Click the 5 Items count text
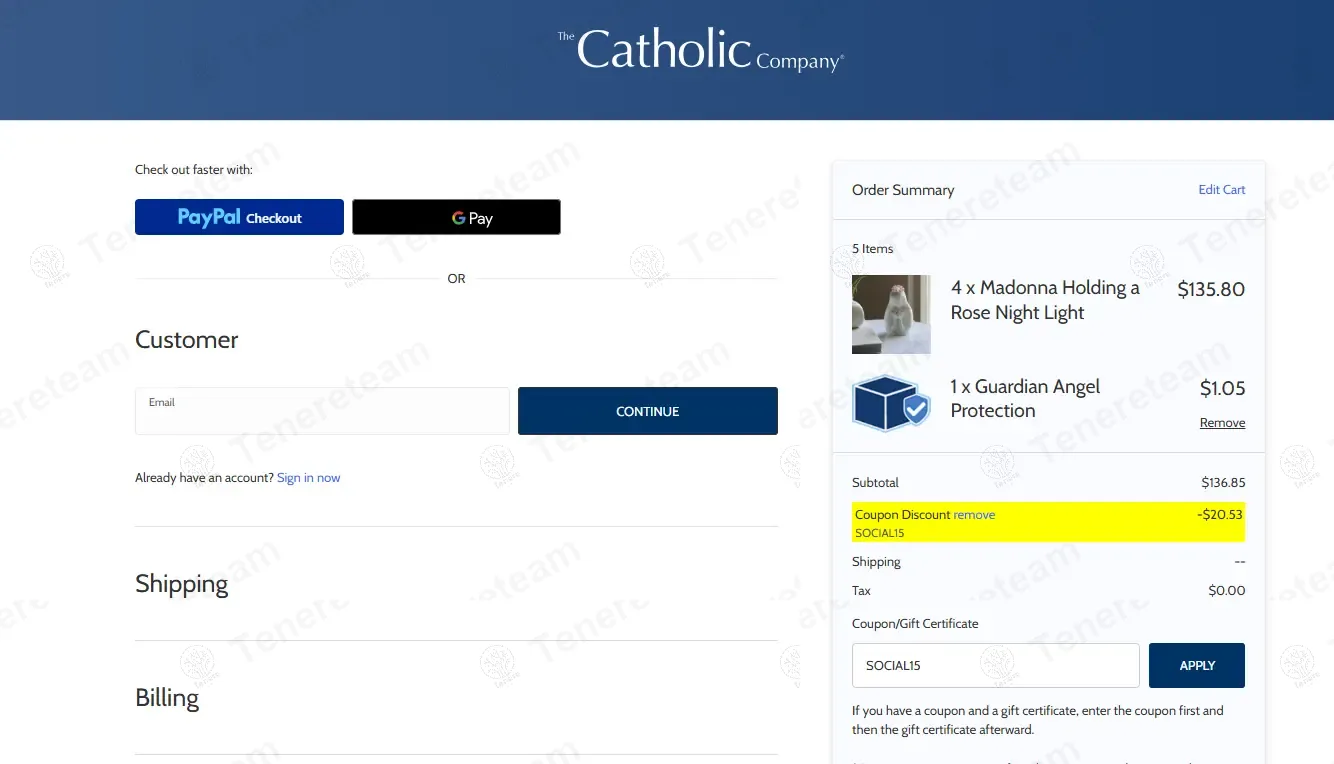This screenshot has width=1334, height=764. tap(872, 249)
